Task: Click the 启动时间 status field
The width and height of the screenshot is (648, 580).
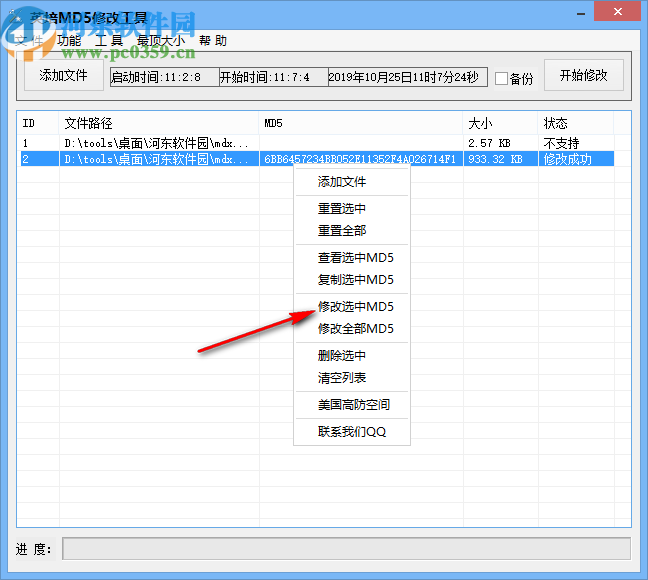Action: tap(164, 77)
